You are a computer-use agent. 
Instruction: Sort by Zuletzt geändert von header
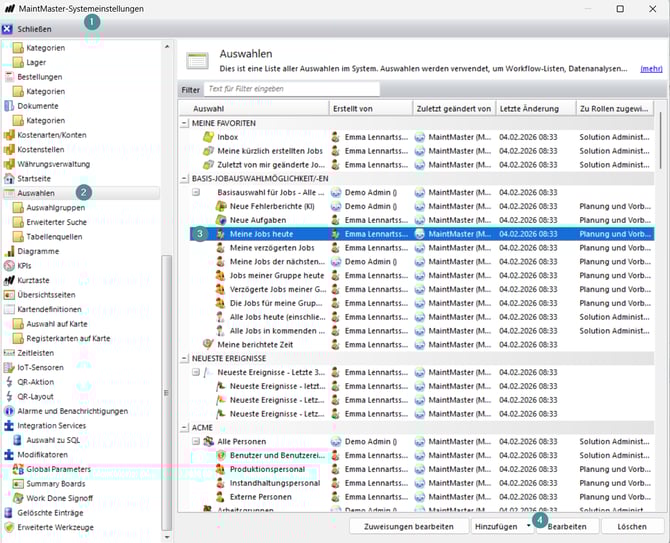[454, 109]
